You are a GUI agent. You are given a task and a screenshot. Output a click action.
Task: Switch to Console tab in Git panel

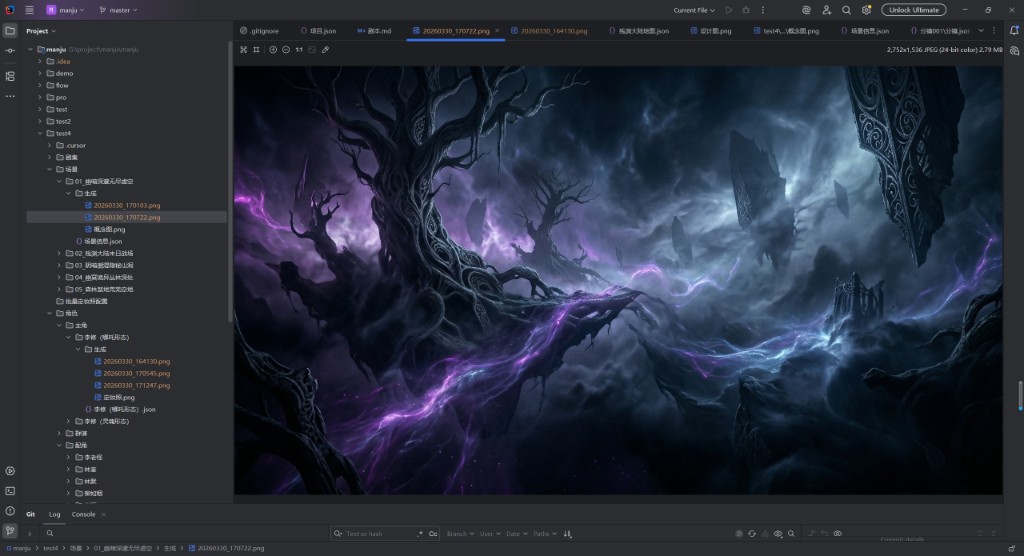[84, 514]
